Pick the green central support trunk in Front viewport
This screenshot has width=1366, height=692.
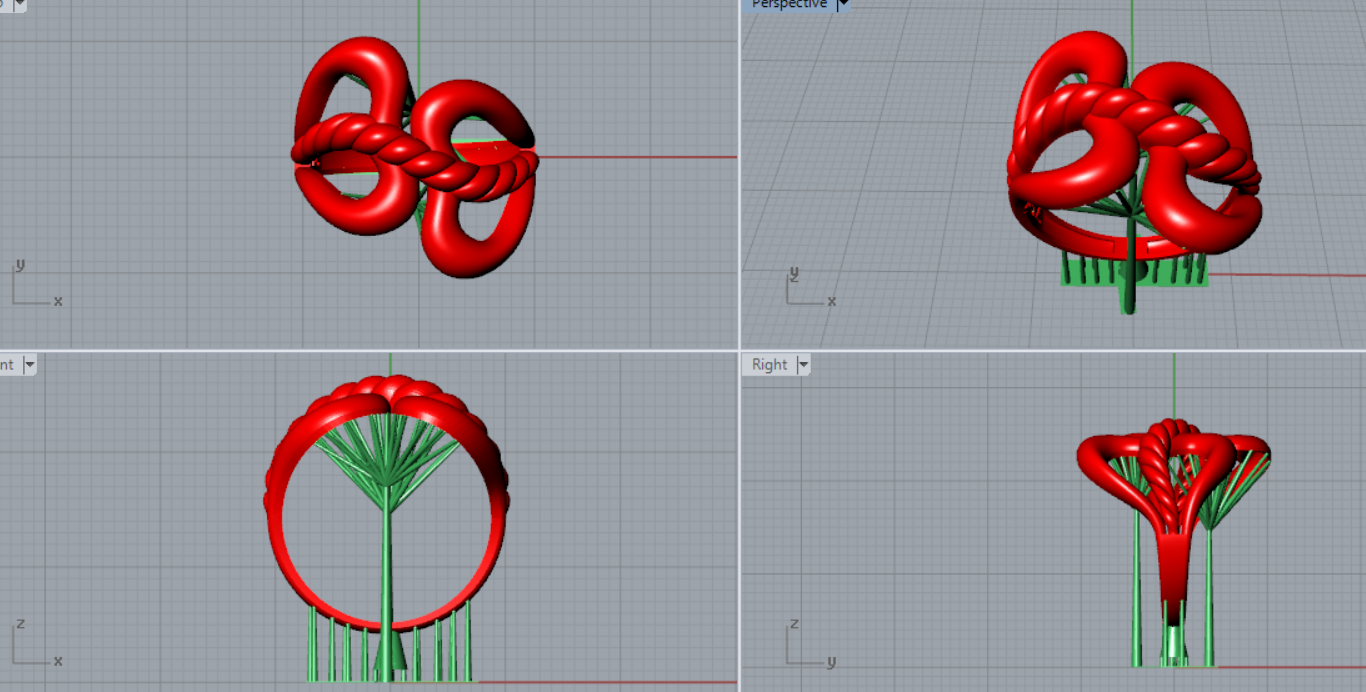tap(387, 560)
